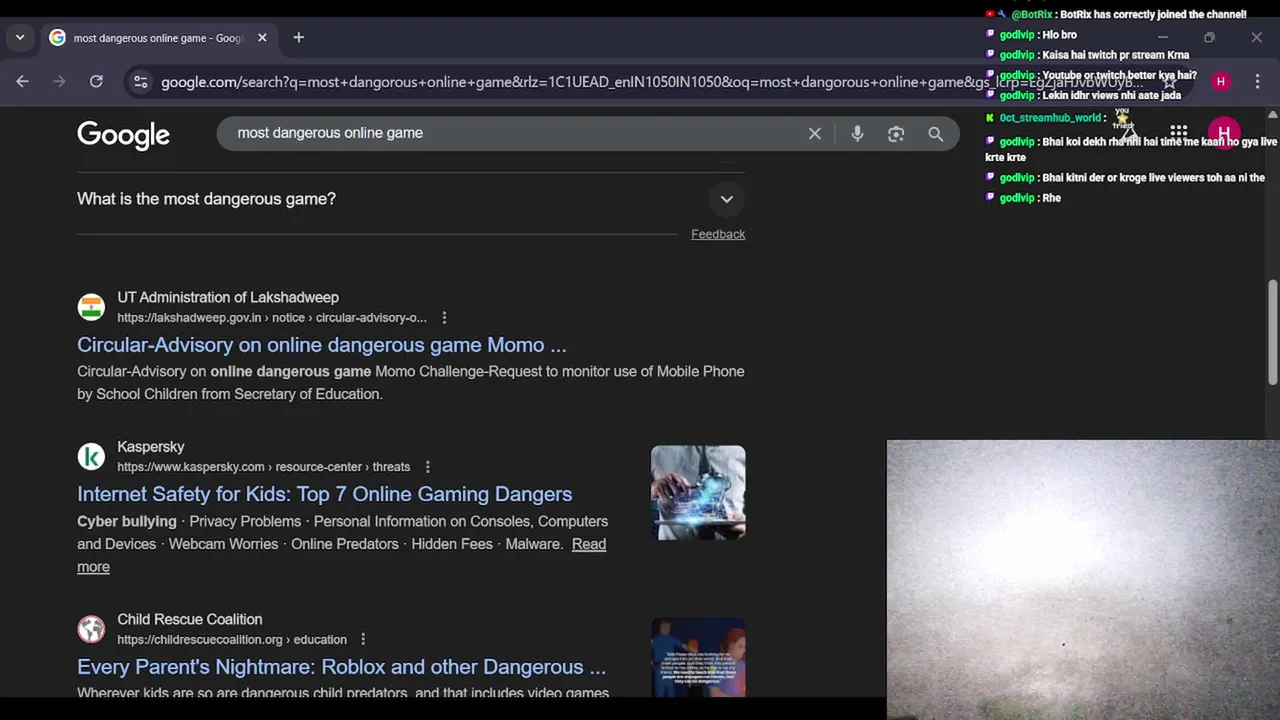
Task: Click 'Child Rescue Coalition' site name text
Action: [x=190, y=619]
